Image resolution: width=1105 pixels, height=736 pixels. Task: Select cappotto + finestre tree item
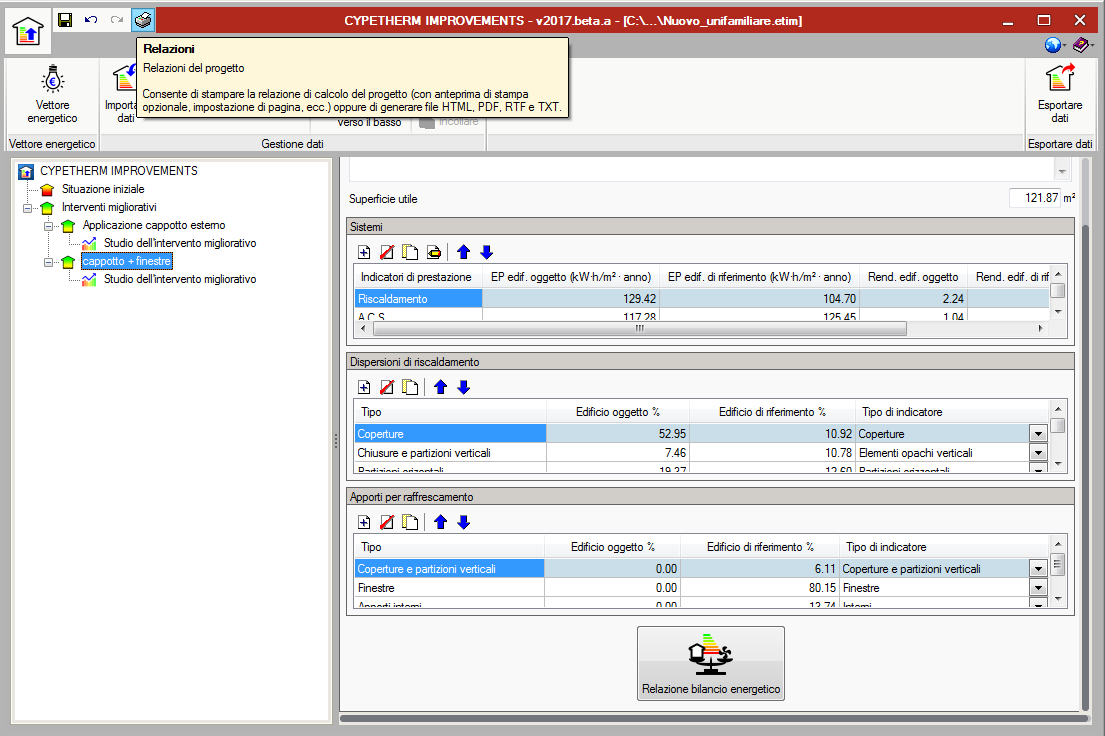127,261
